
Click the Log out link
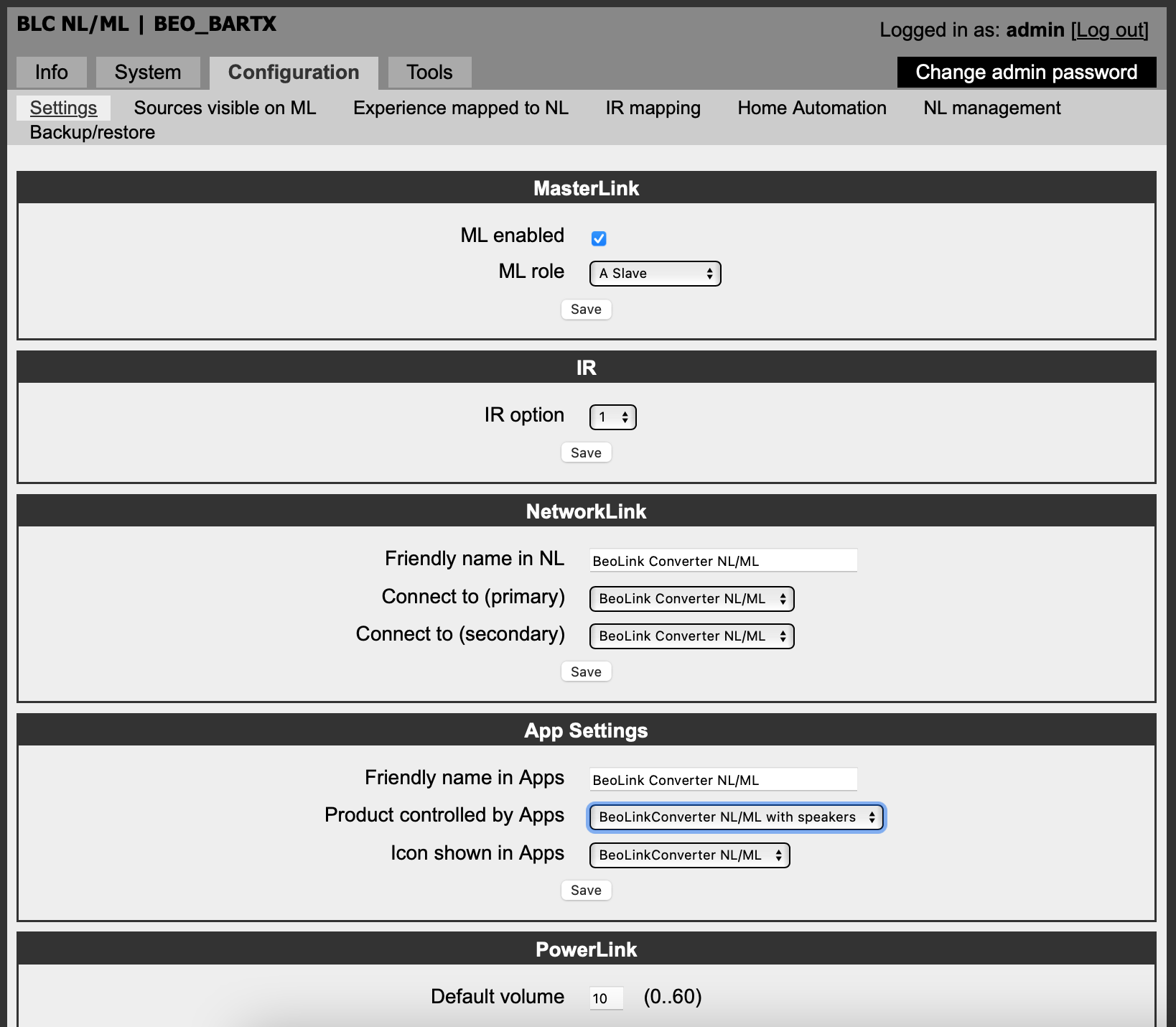tap(1110, 30)
